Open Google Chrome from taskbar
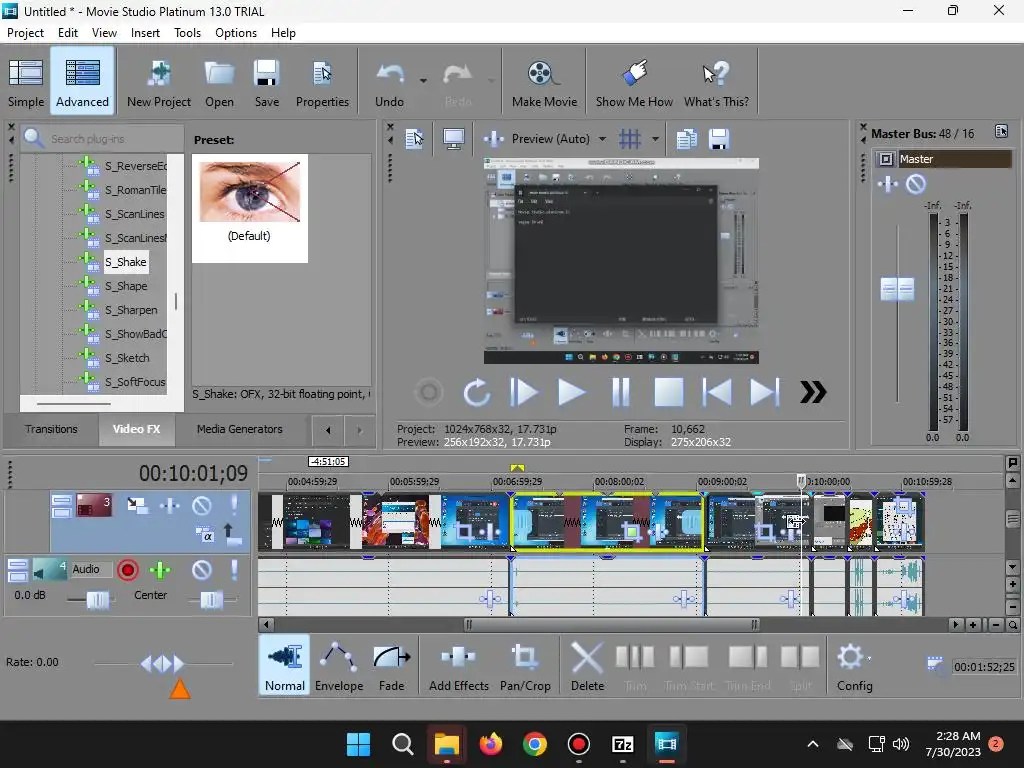1024x768 pixels. click(x=534, y=744)
